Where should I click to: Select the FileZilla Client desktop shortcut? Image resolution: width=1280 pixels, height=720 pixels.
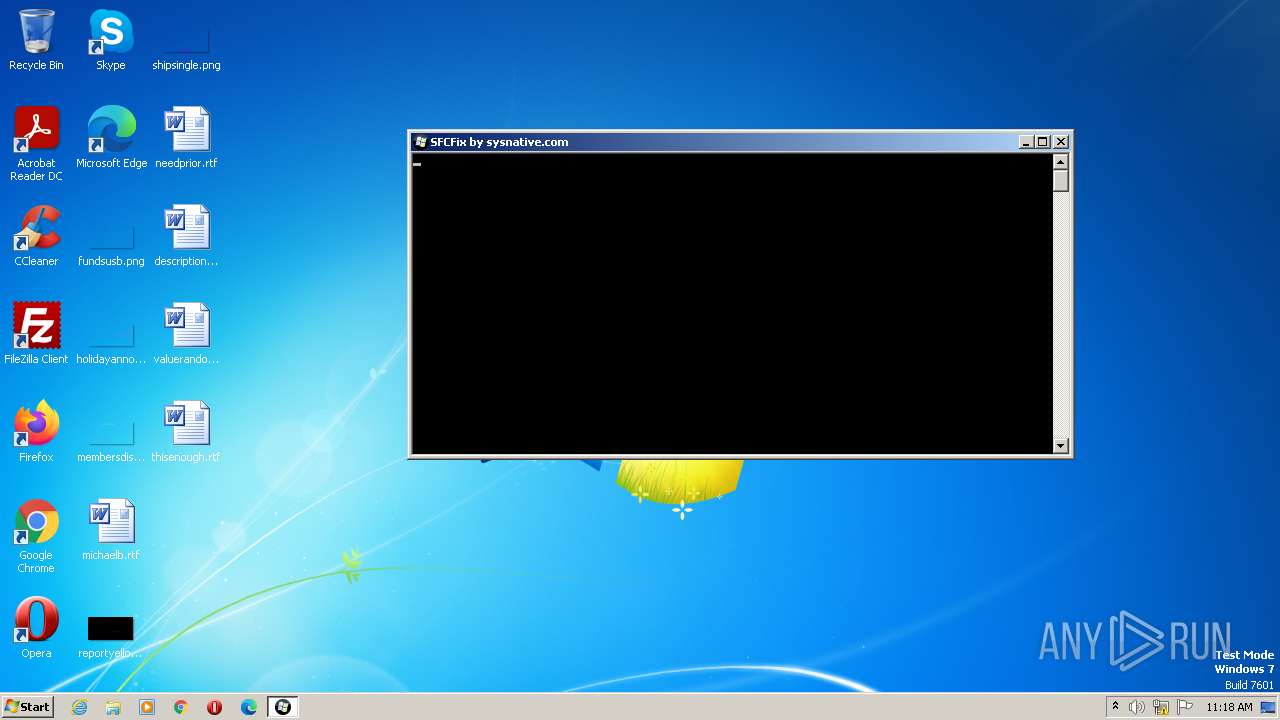(36, 334)
